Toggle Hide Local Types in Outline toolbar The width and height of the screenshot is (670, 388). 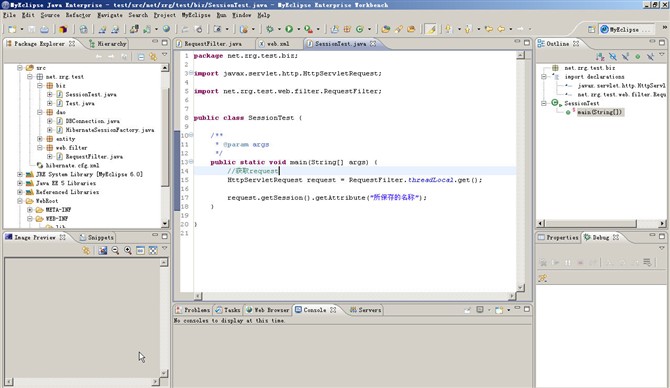[650, 56]
